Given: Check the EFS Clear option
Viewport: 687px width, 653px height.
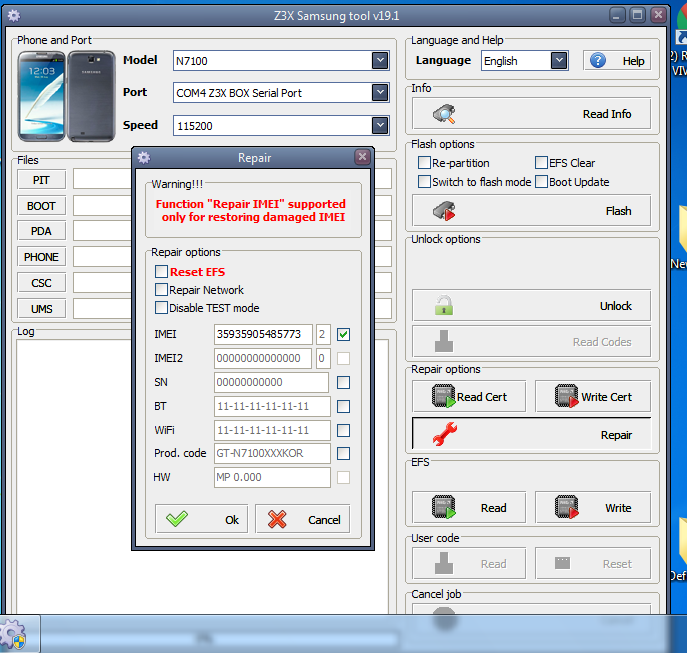Looking at the screenshot, I should [x=542, y=163].
